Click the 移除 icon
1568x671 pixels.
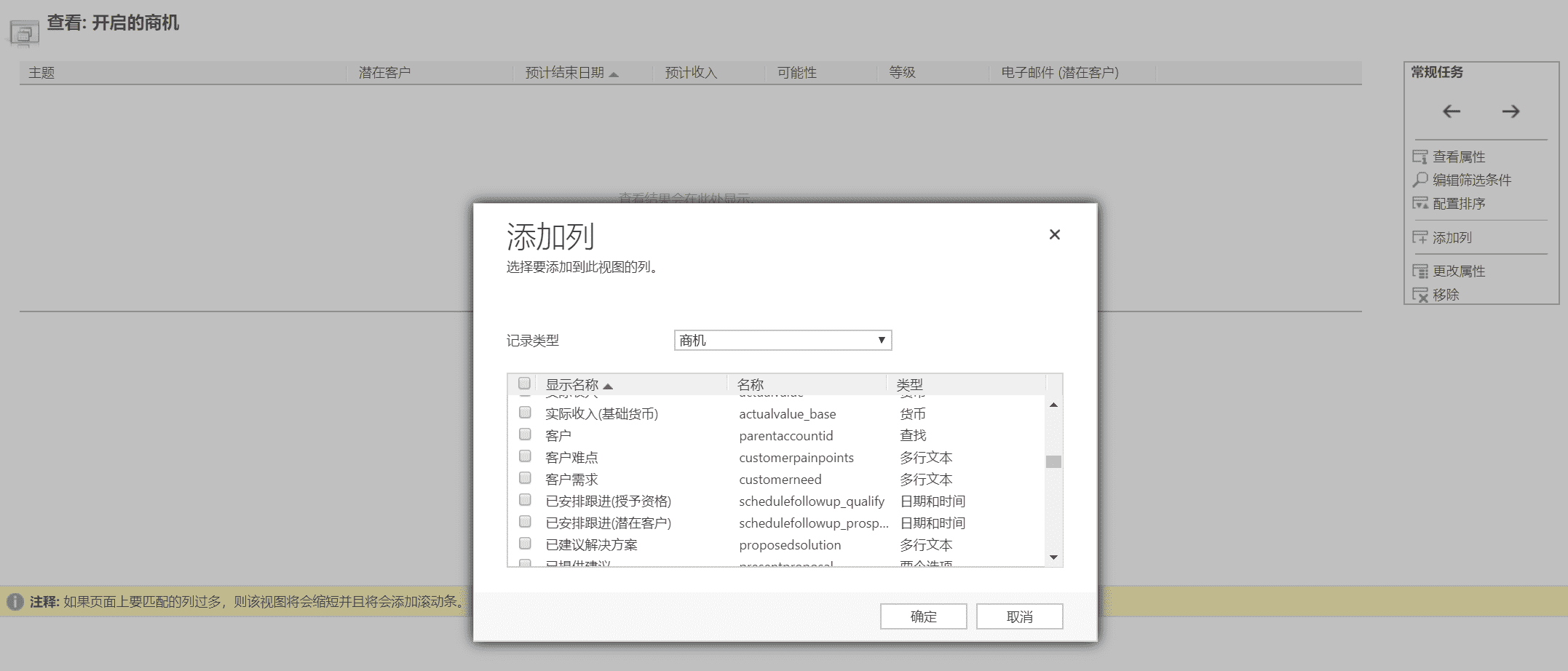1420,295
